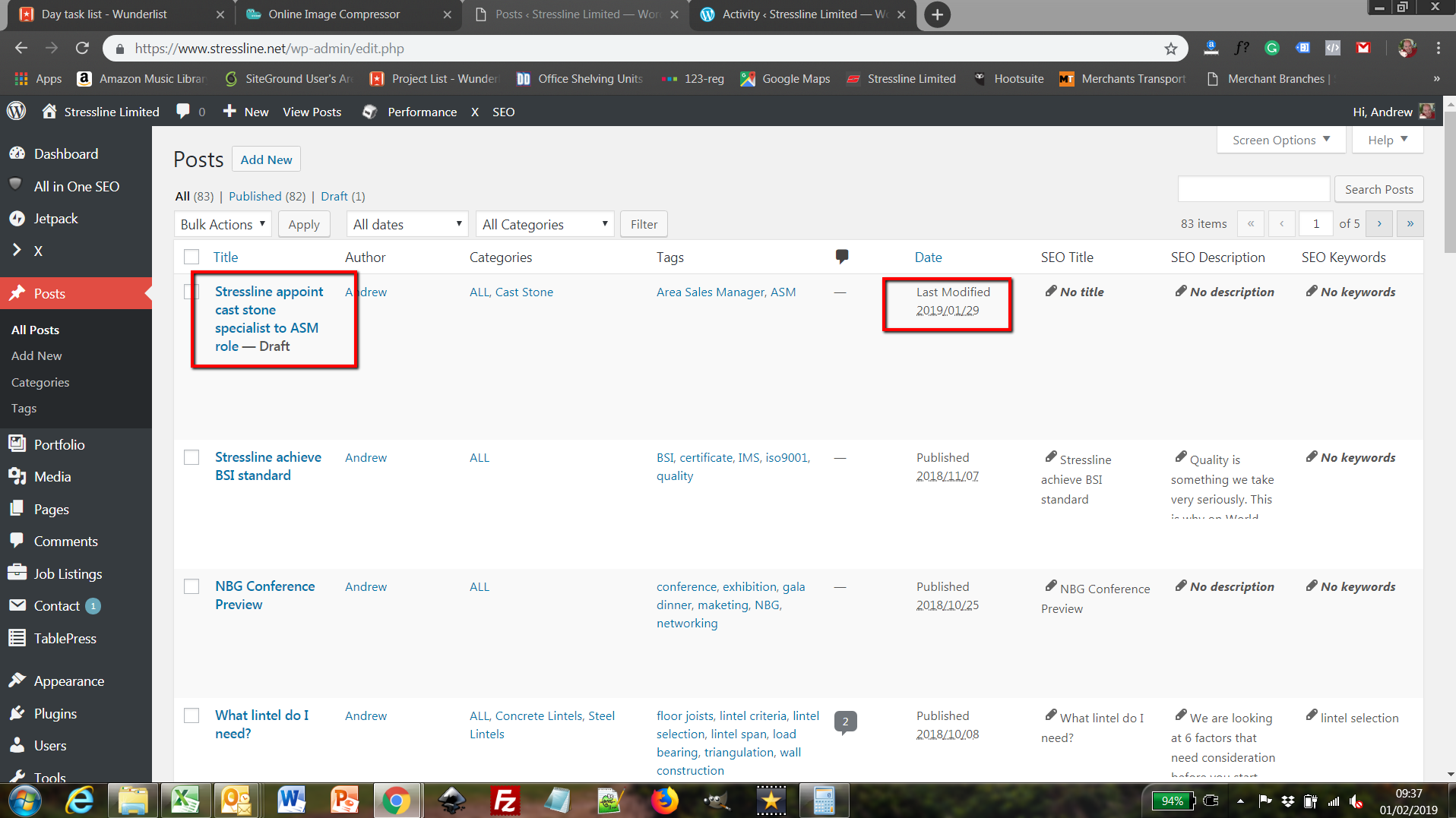
Task: Open the comment count bubble showing 2
Action: point(845,721)
